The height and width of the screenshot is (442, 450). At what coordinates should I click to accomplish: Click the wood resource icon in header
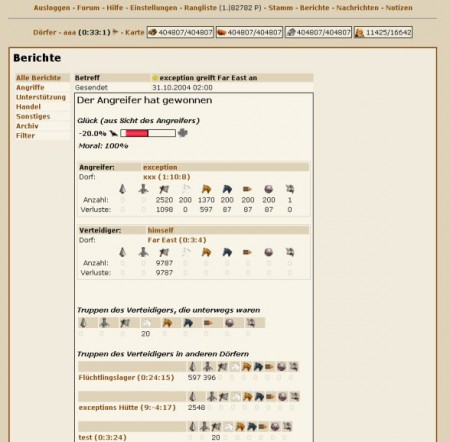(x=153, y=32)
